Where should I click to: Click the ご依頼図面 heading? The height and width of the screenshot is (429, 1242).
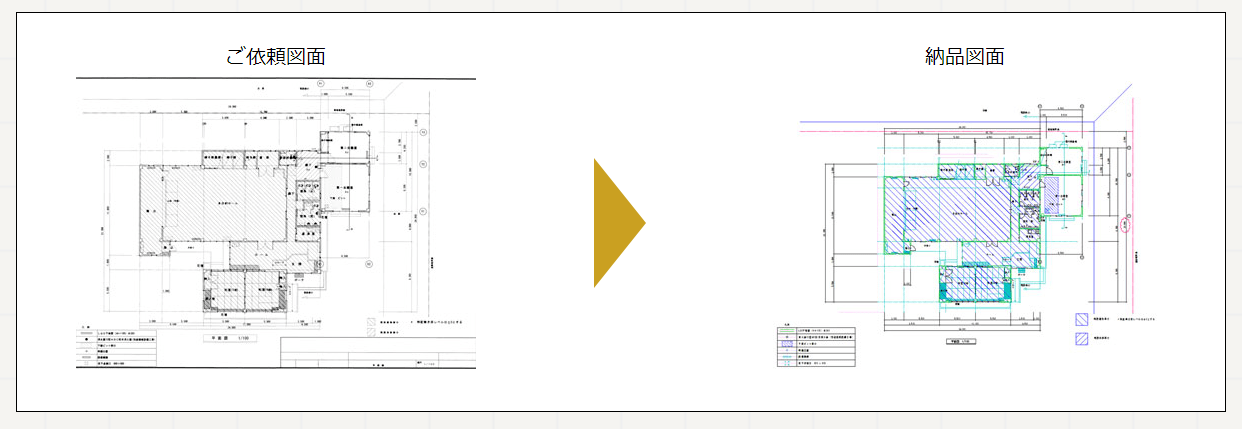click(276, 57)
